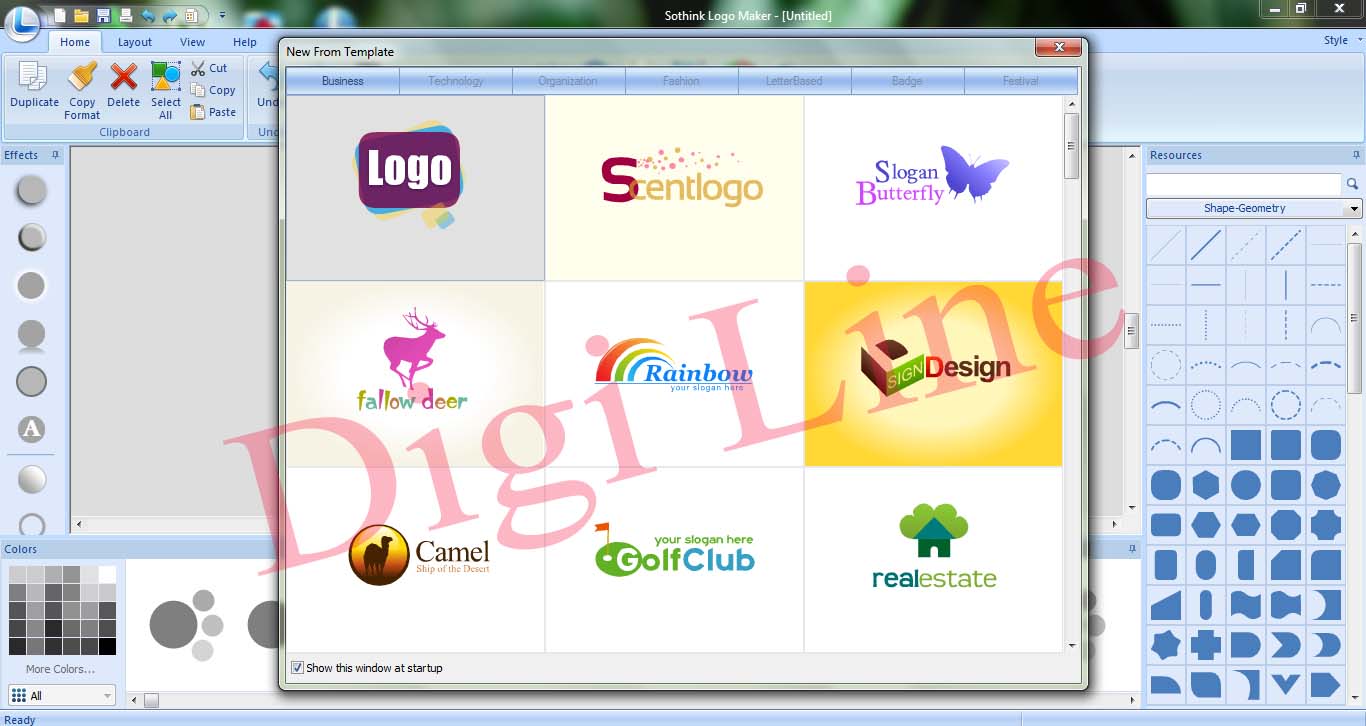
Task: Click the Paste clipboard icon
Action: [198, 112]
